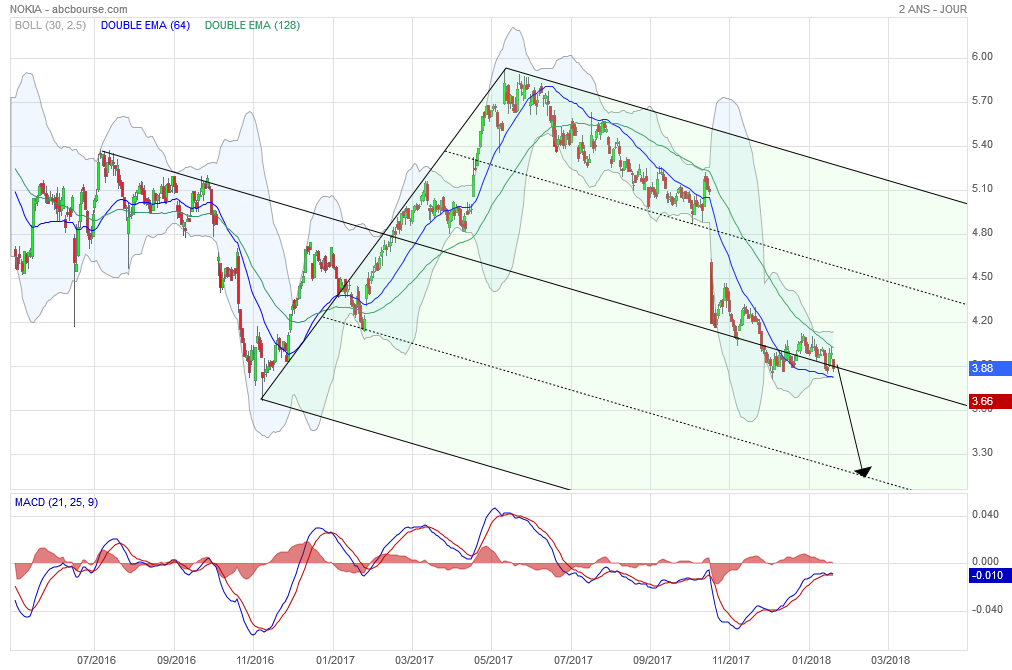The image size is (1012, 670).
Task: Click the NOKIA – abcbourse.com title
Action: (69, 9)
